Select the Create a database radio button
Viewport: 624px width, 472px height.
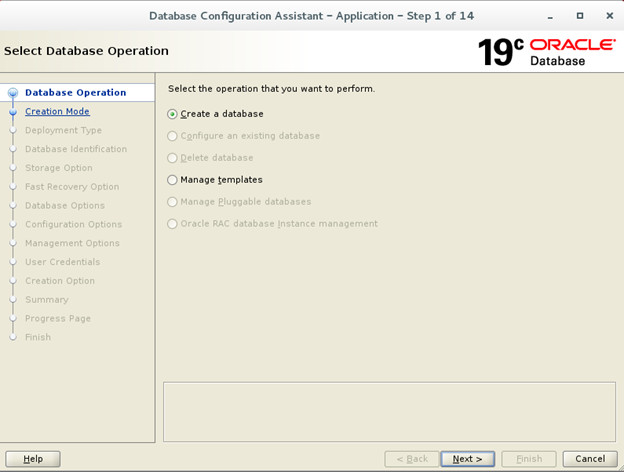215,114
